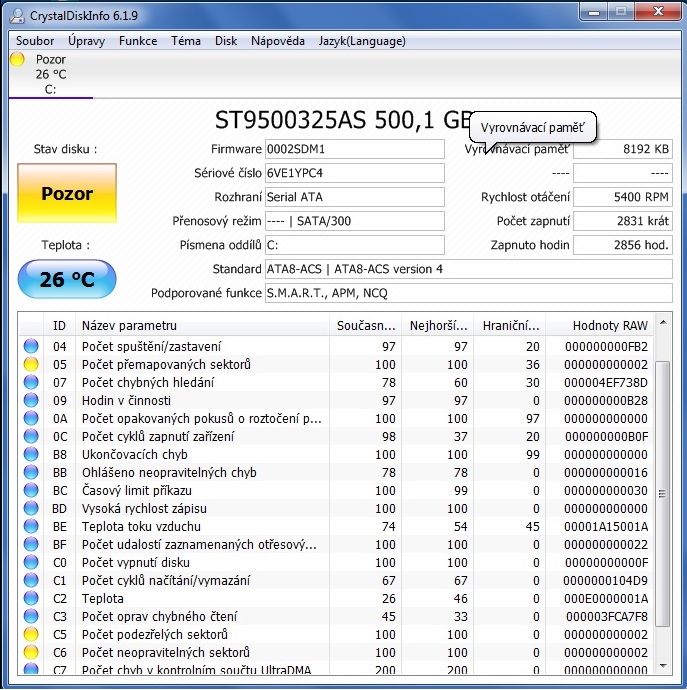Open the Jazyk(Language) menu
Viewport: 687px width, 690px height.
tap(362, 41)
